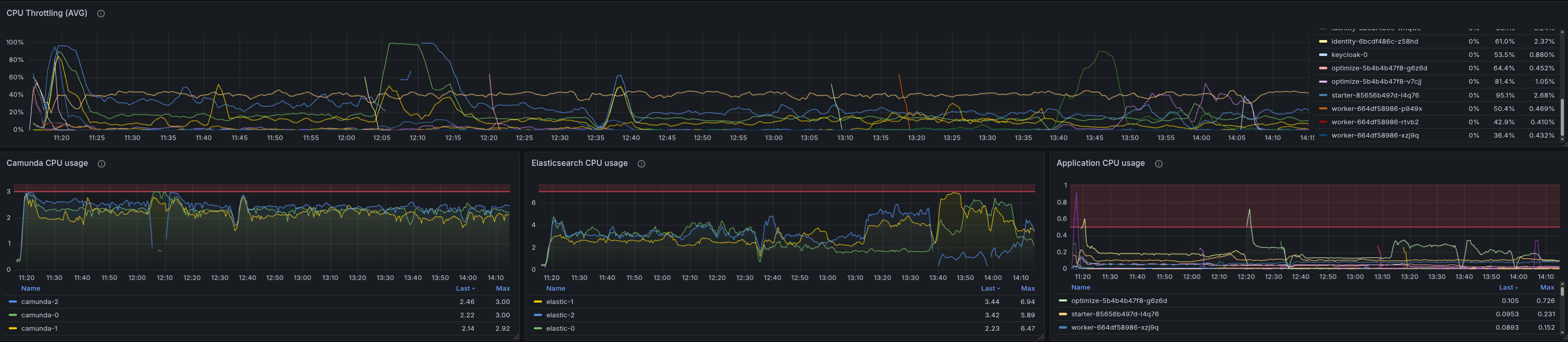Open color picker for camunda-1 legend swatch
1568x342 pixels.
(x=13, y=329)
